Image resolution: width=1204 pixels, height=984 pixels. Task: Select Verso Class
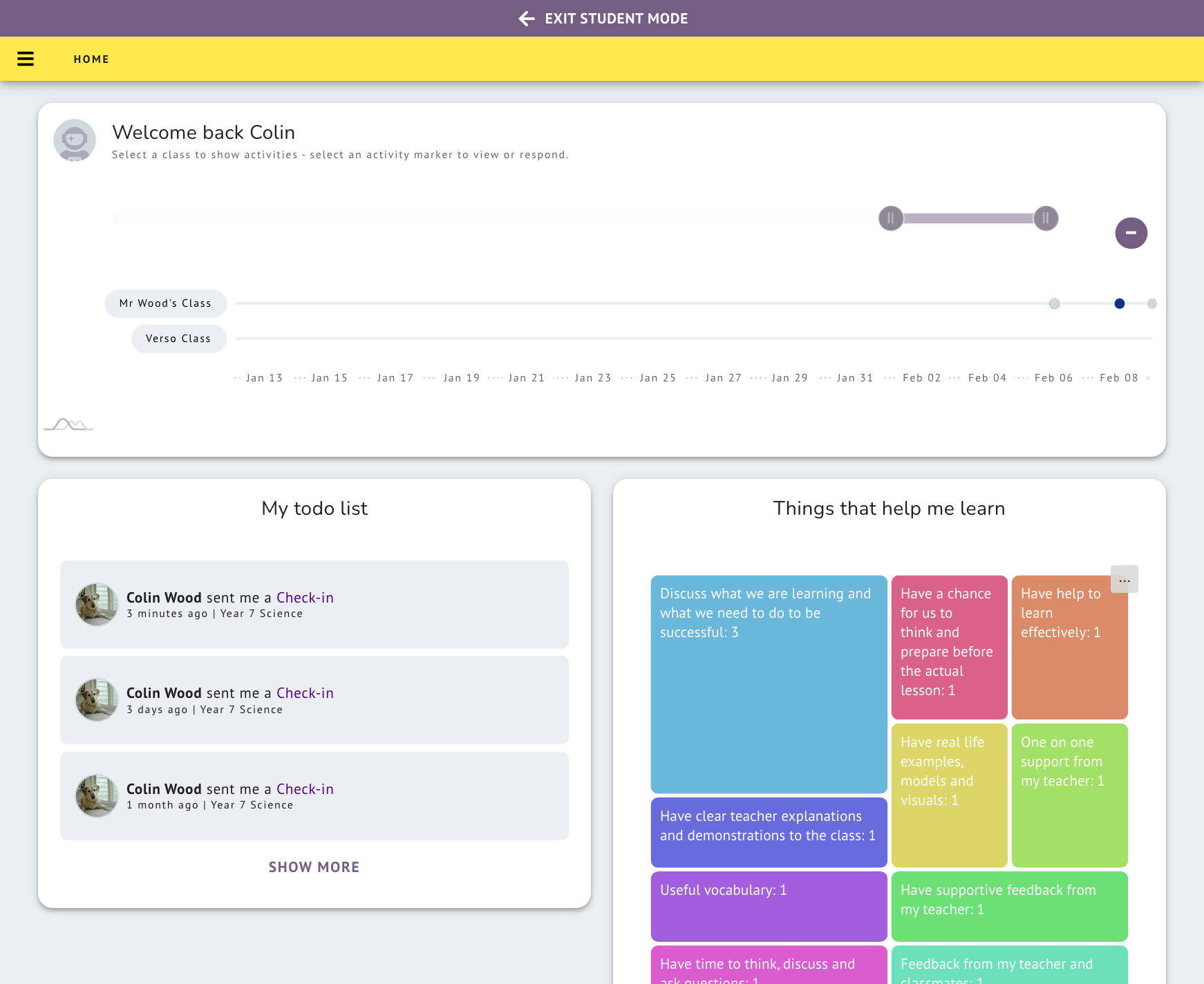[x=178, y=339]
